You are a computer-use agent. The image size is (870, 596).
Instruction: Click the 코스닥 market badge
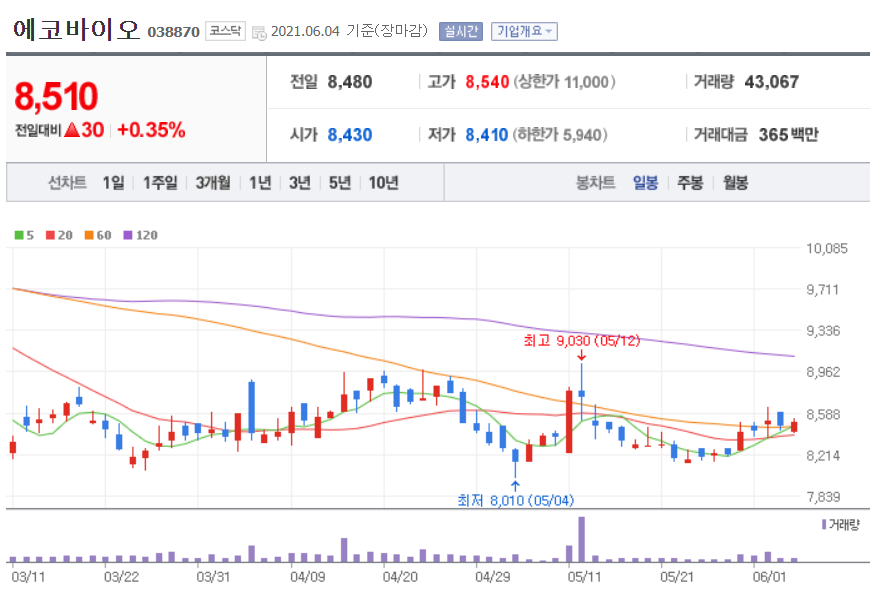click(x=225, y=31)
